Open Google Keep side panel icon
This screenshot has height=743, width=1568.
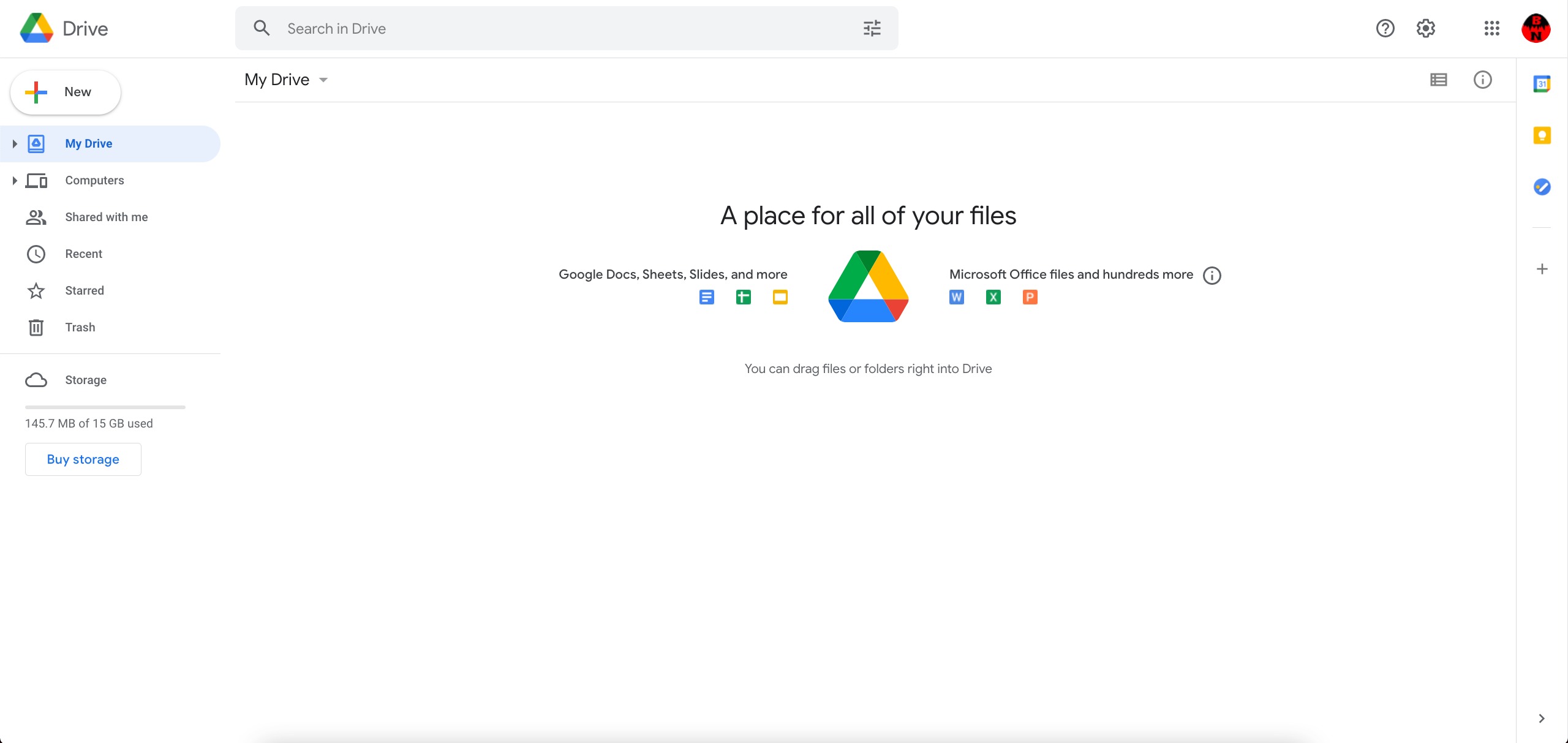1542,135
